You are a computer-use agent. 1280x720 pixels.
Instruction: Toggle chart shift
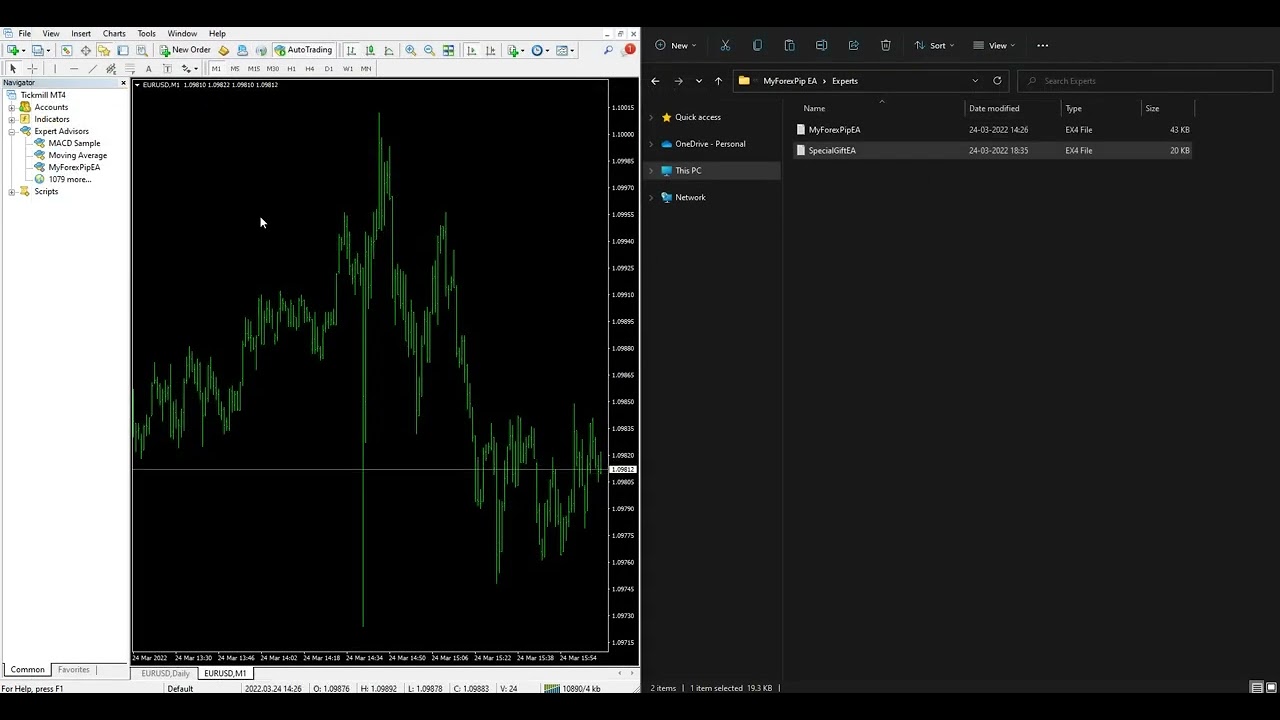click(x=491, y=50)
